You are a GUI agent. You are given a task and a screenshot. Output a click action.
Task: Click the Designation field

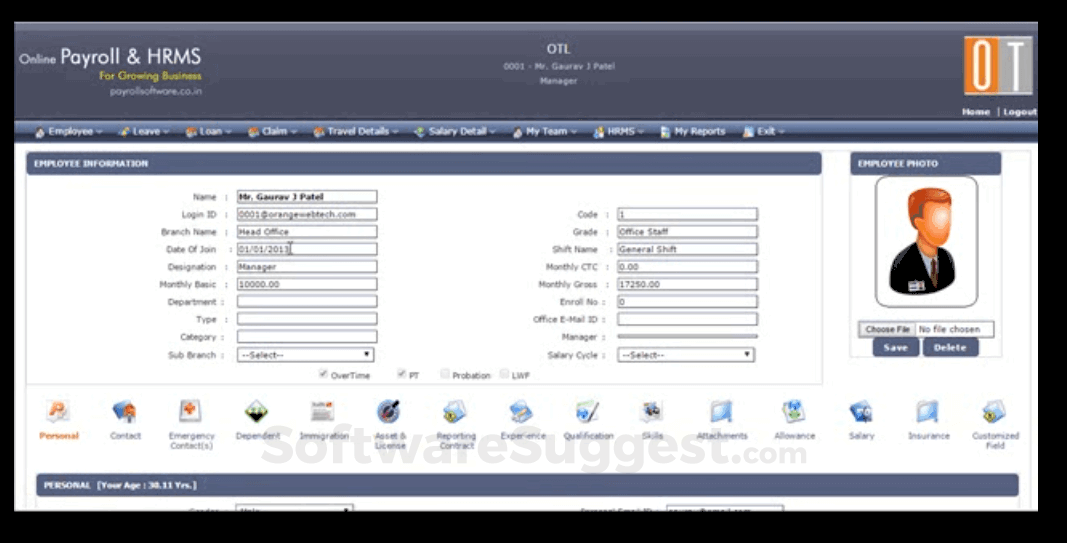tap(307, 267)
